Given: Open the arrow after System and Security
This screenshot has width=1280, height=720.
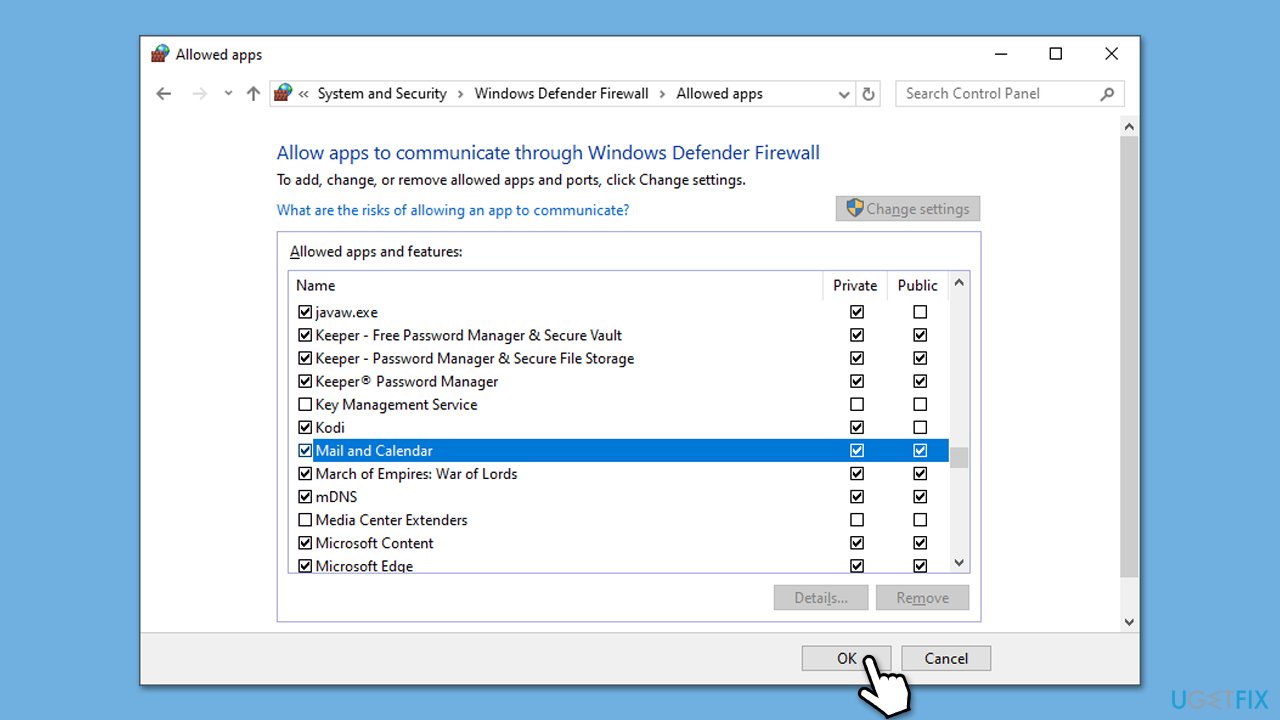Looking at the screenshot, I should point(461,94).
